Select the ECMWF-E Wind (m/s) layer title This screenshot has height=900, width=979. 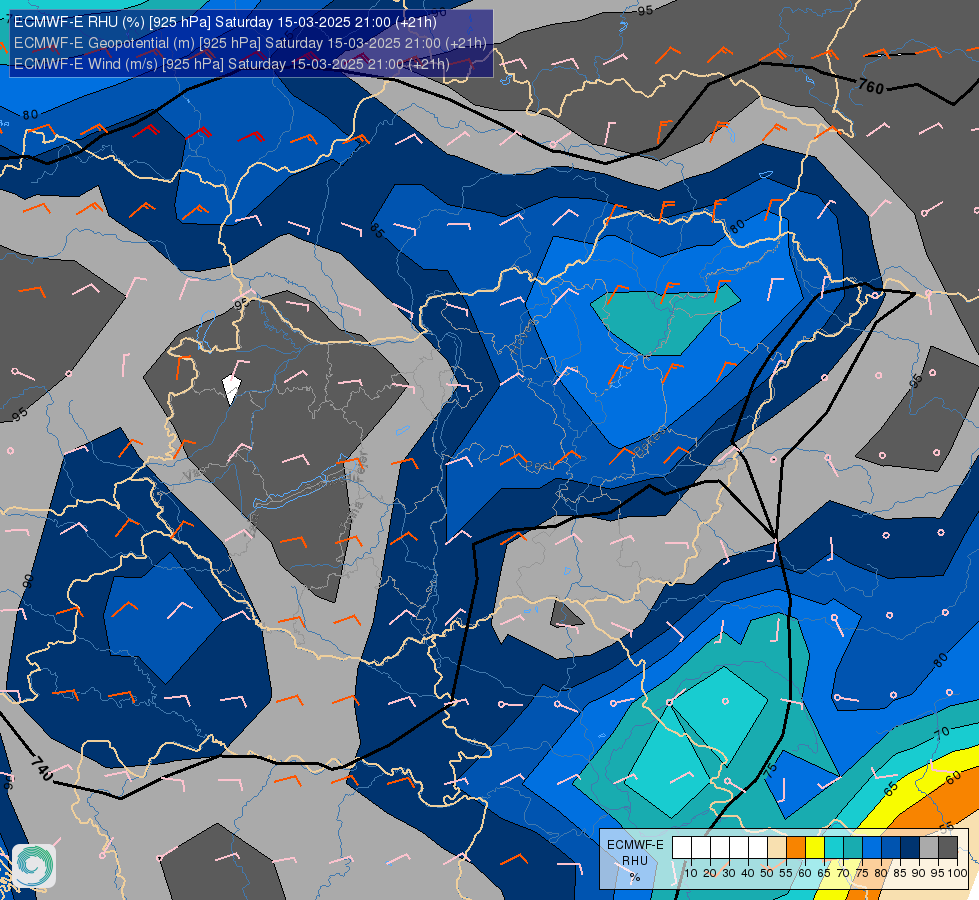[x=232, y=64]
